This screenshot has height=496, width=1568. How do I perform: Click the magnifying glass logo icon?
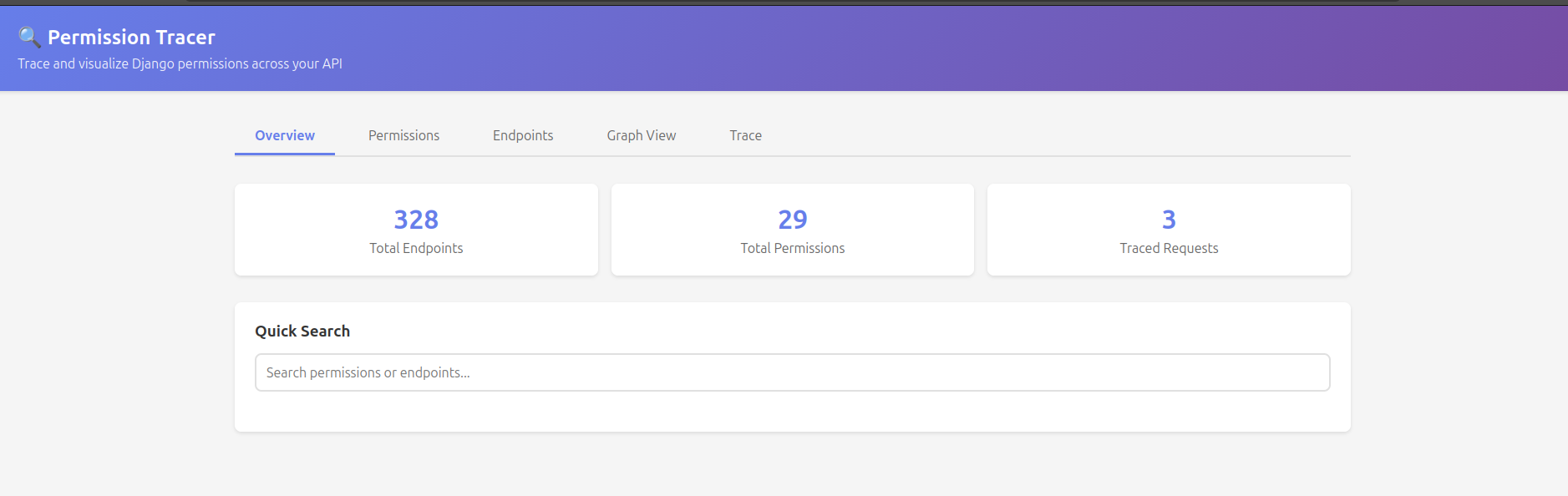click(29, 38)
